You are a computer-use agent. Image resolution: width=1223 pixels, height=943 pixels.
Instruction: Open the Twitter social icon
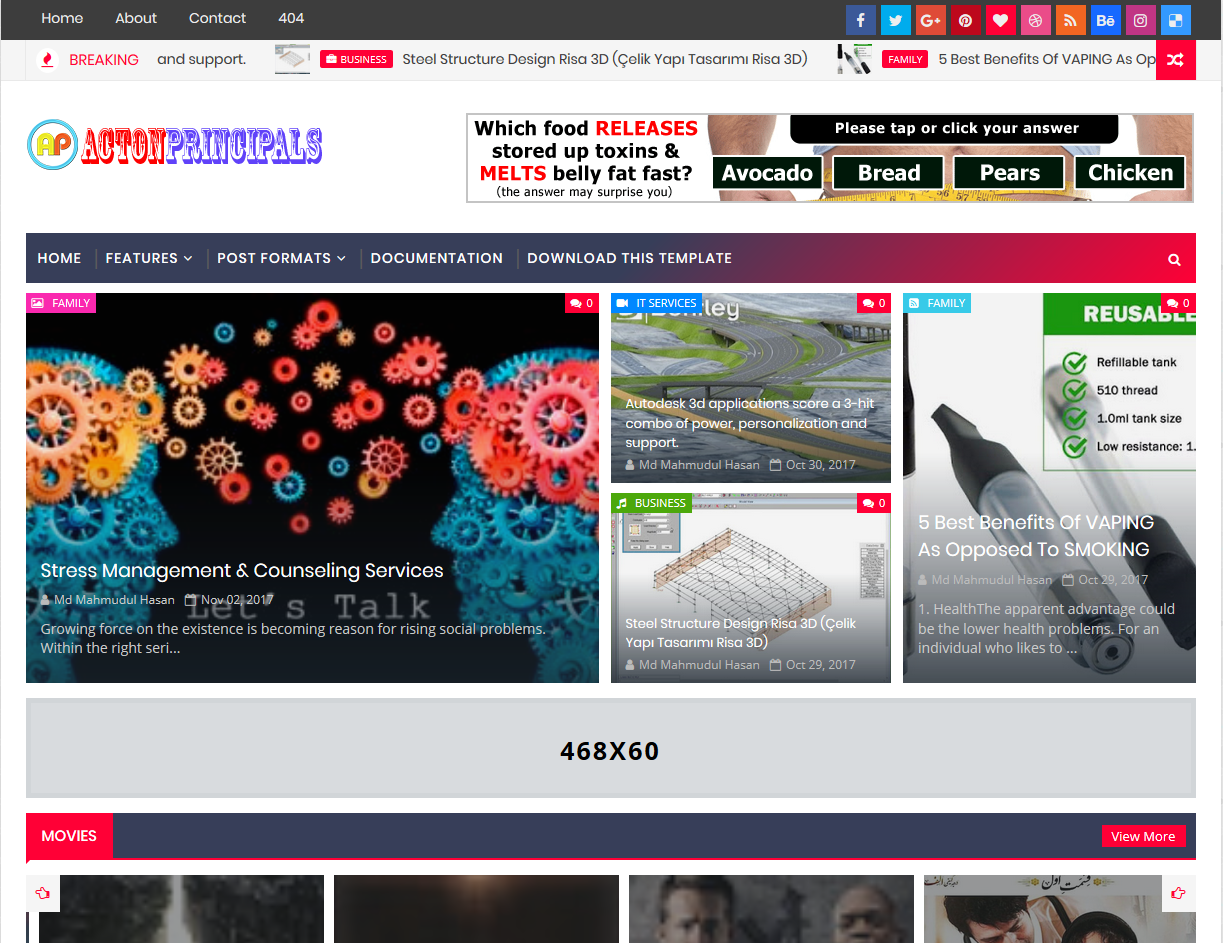tap(895, 20)
